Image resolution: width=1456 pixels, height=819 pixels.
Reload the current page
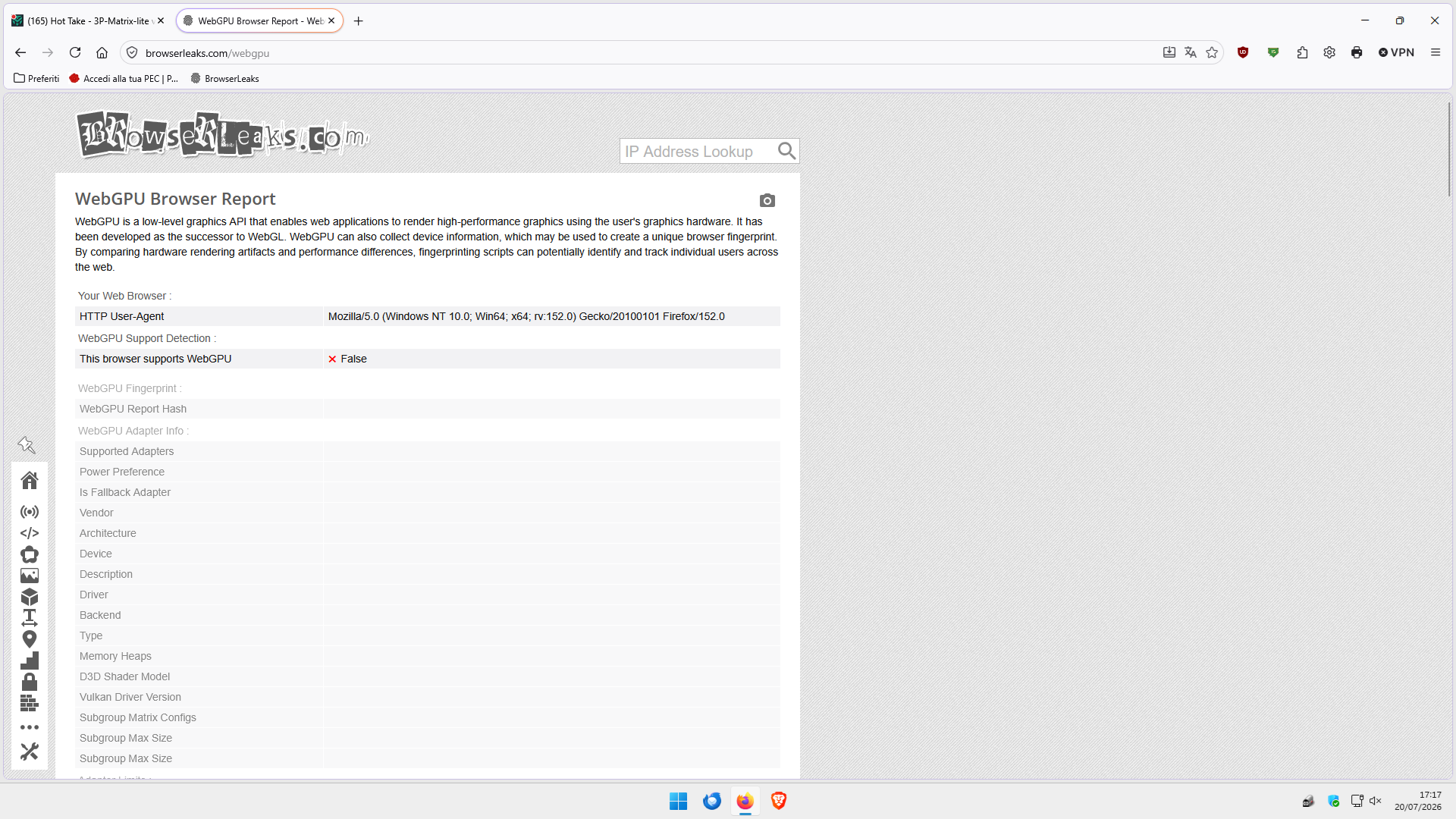[75, 53]
